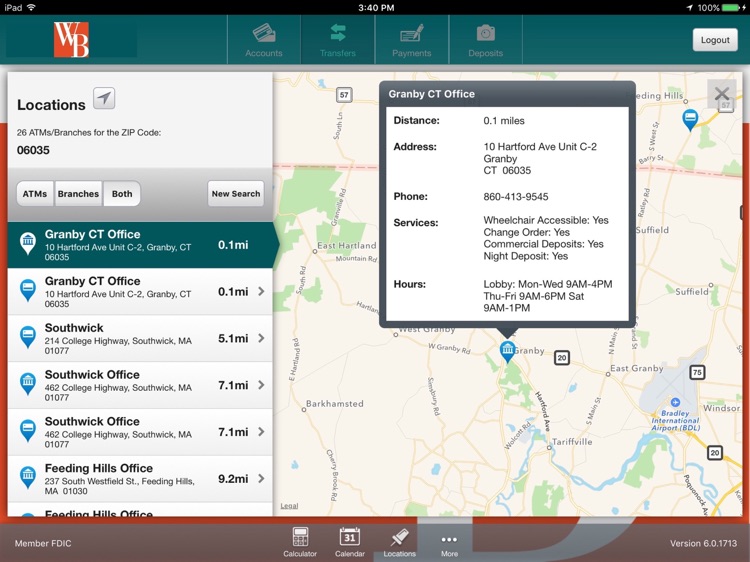The height and width of the screenshot is (562, 750).
Task: Open the Accounts section
Action: (x=264, y=40)
